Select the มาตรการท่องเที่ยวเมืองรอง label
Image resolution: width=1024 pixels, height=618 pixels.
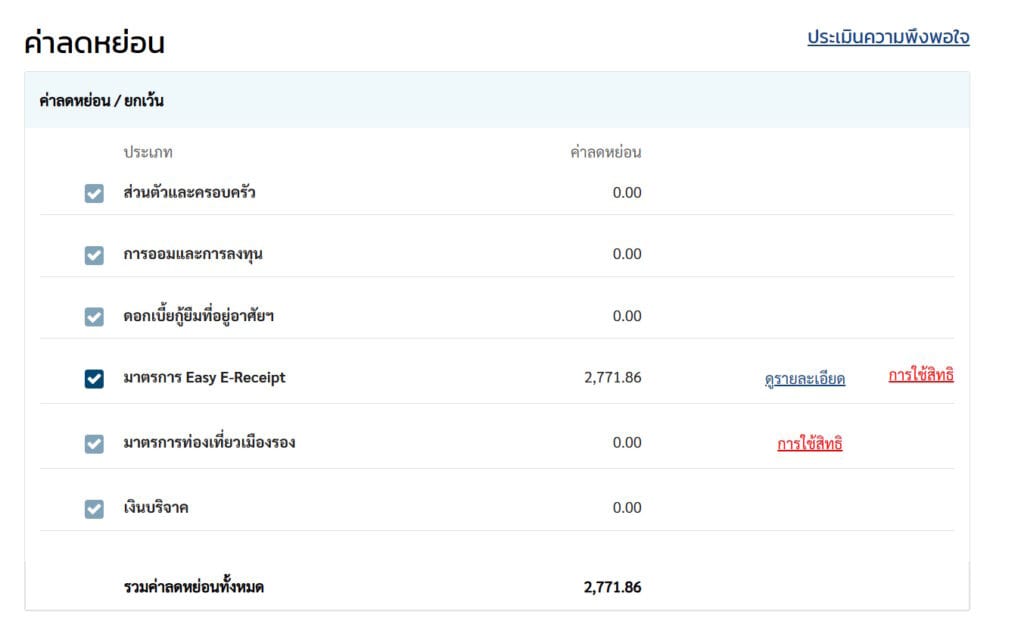tap(209, 442)
